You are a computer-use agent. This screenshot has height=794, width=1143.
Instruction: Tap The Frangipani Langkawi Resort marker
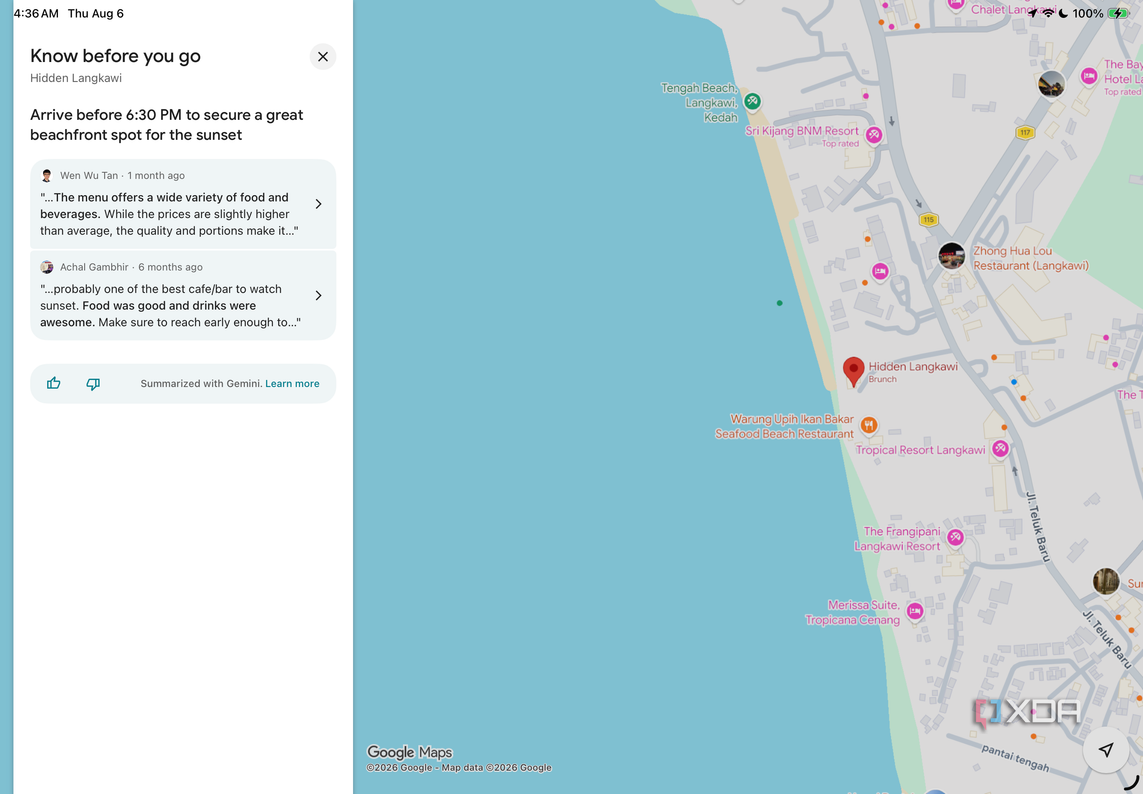tap(955, 538)
